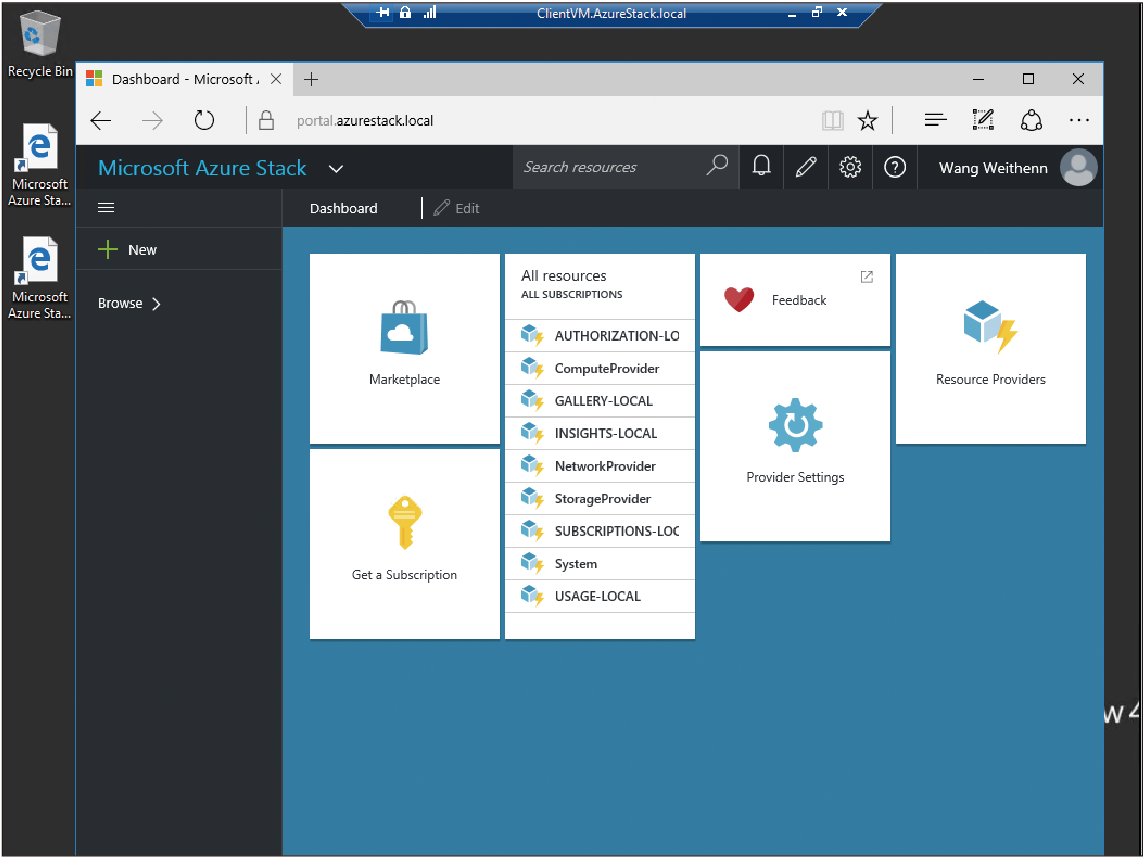This screenshot has height=861, width=1146.
Task: Click the Edit dashboard button
Action: coord(457,208)
